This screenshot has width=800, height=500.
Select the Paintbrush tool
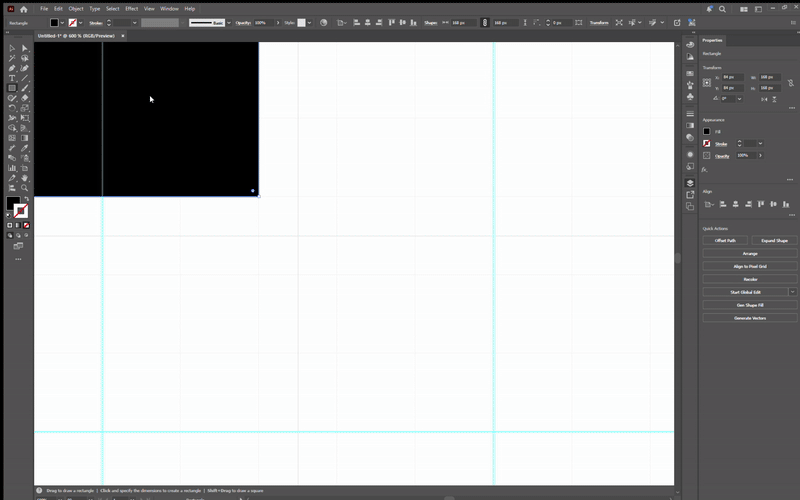(x=24, y=88)
